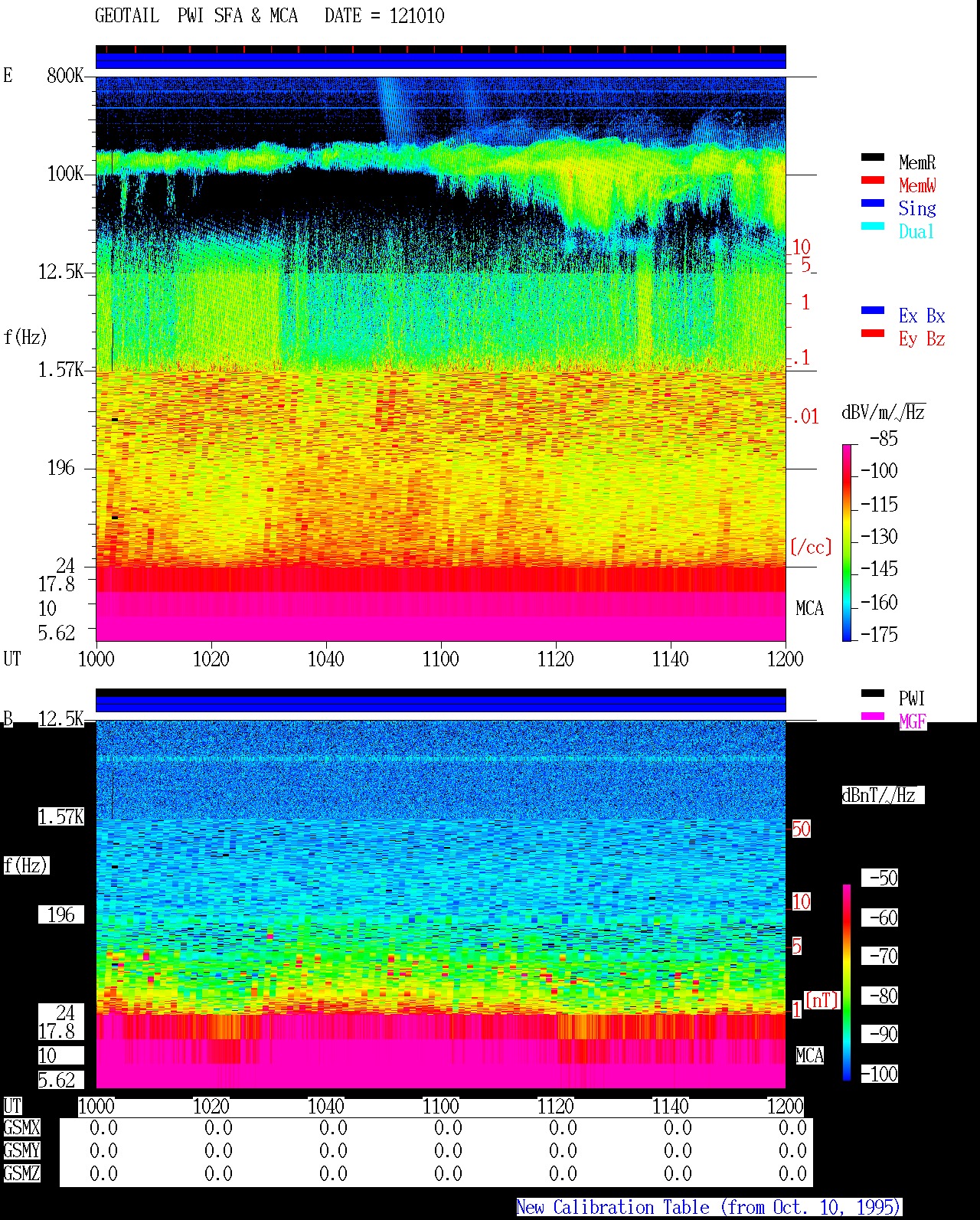The image size is (980, 1220).
Task: Click the blue Sing legend swatch
Action: pos(873,203)
